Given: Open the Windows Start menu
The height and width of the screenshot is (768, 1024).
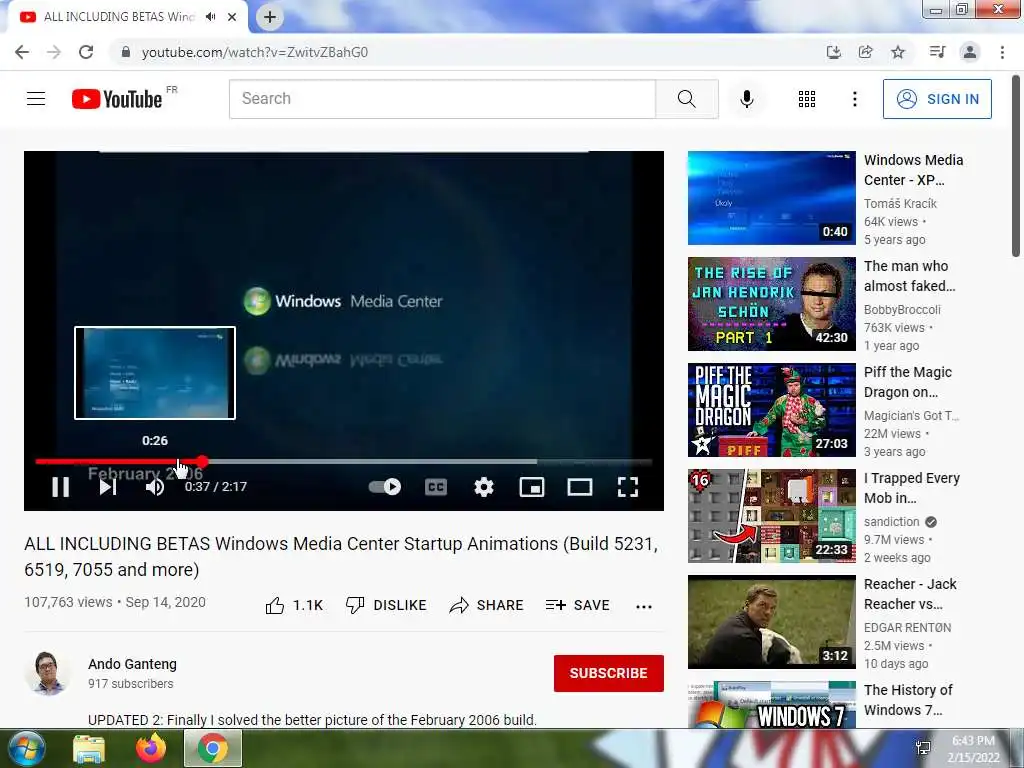Looking at the screenshot, I should (x=26, y=748).
